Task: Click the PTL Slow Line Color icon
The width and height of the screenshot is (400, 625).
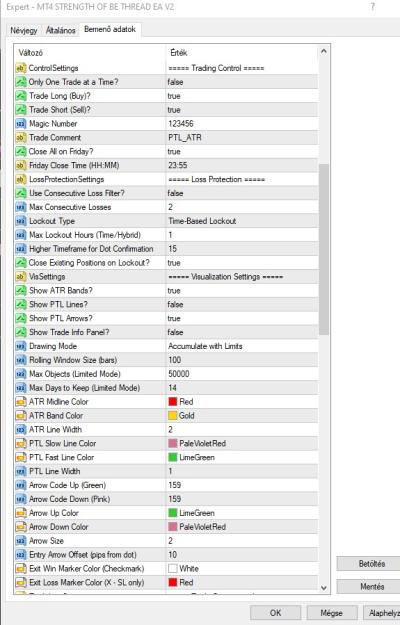Action: pyautogui.click(x=21, y=443)
